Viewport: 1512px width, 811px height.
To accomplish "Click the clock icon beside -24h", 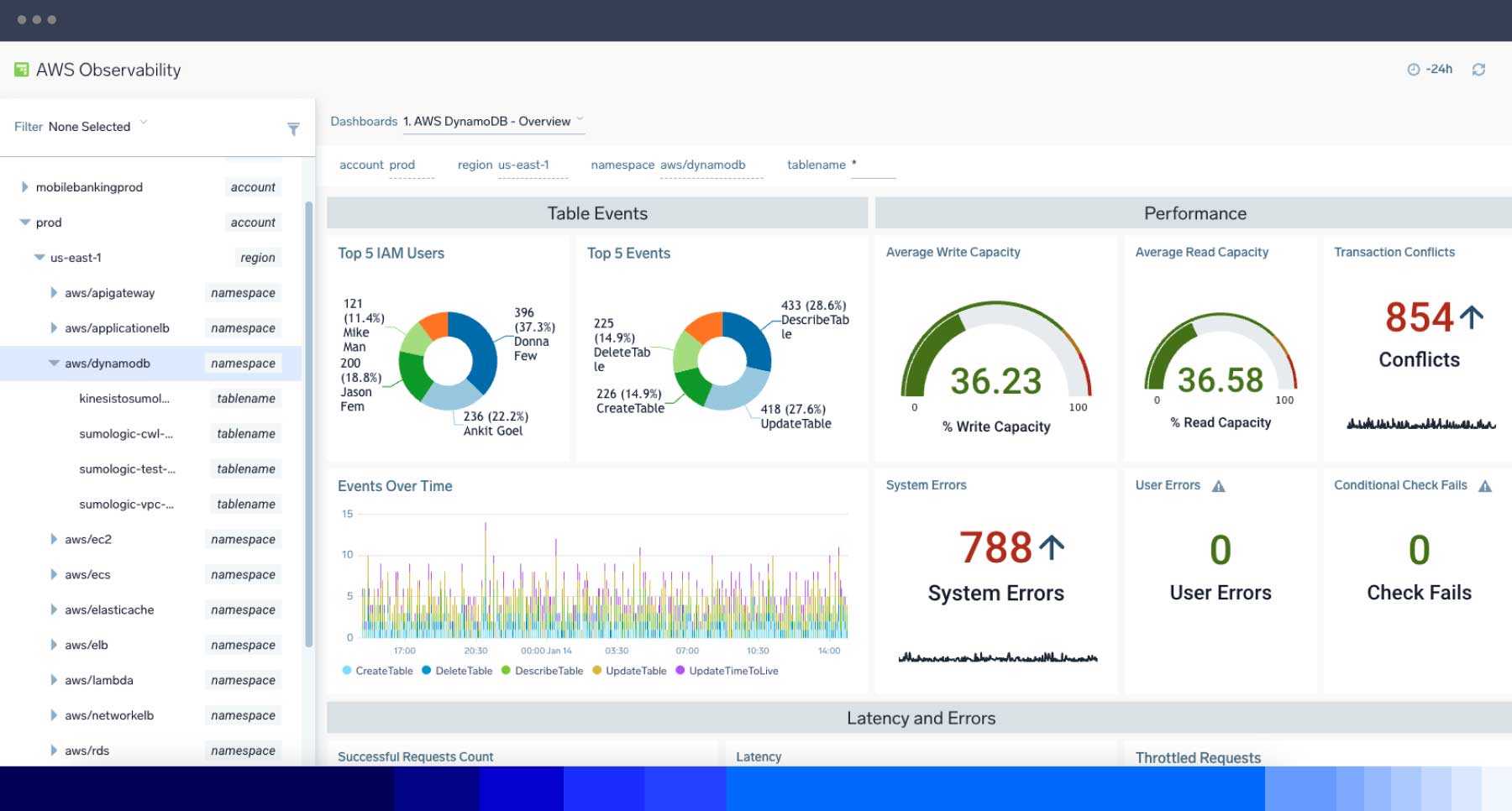I will pyautogui.click(x=1414, y=70).
